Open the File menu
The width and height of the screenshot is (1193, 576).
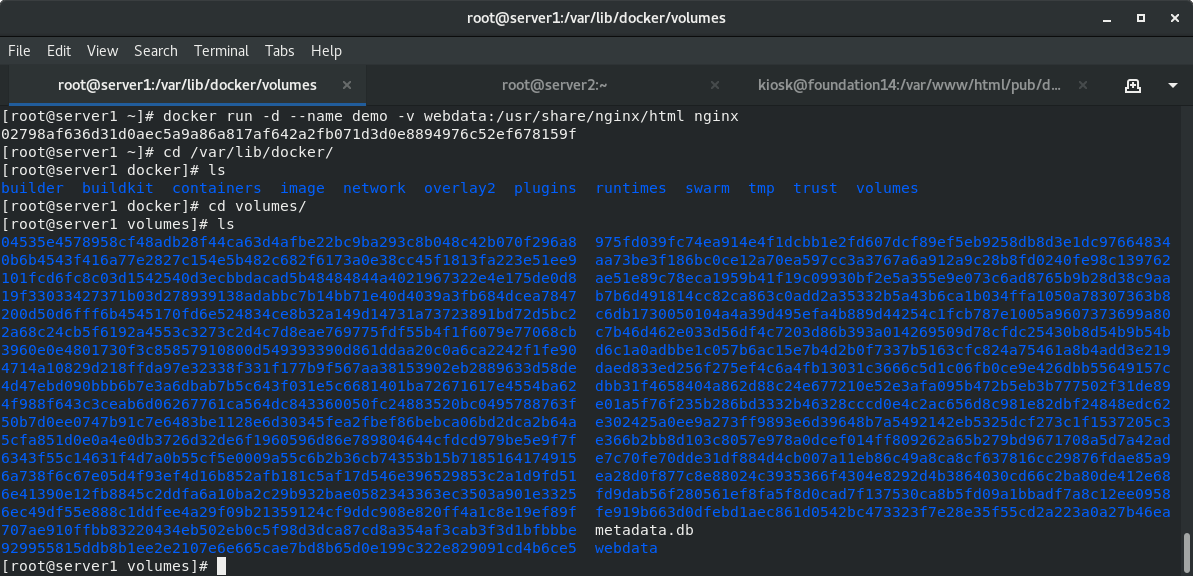point(19,51)
